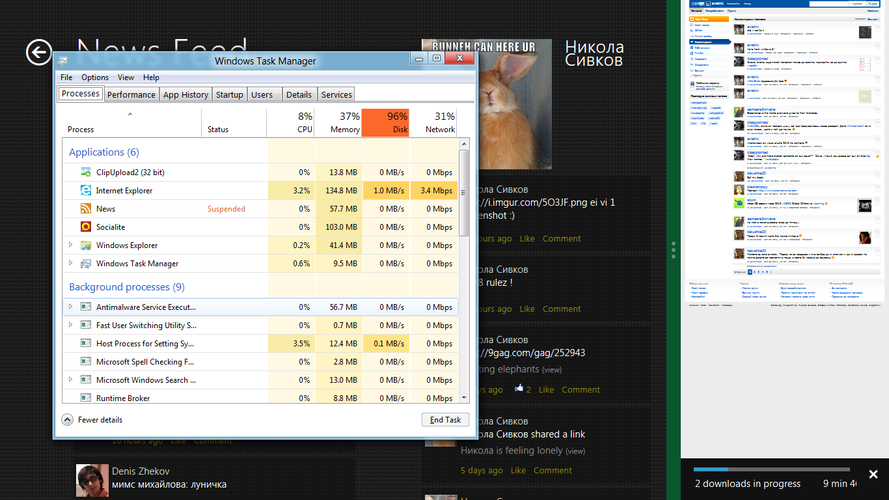Click the Status column header
The width and height of the screenshot is (889, 500).
pos(234,122)
